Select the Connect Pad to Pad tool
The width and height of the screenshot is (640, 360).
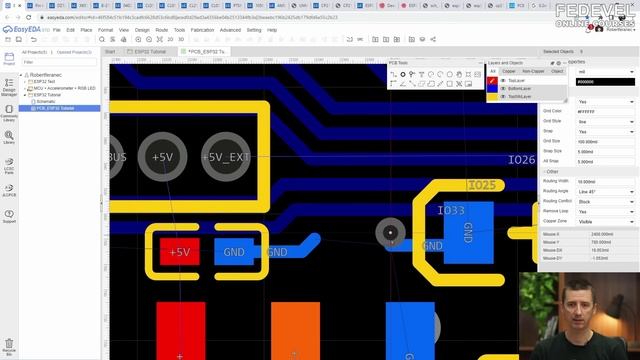click(x=412, y=84)
